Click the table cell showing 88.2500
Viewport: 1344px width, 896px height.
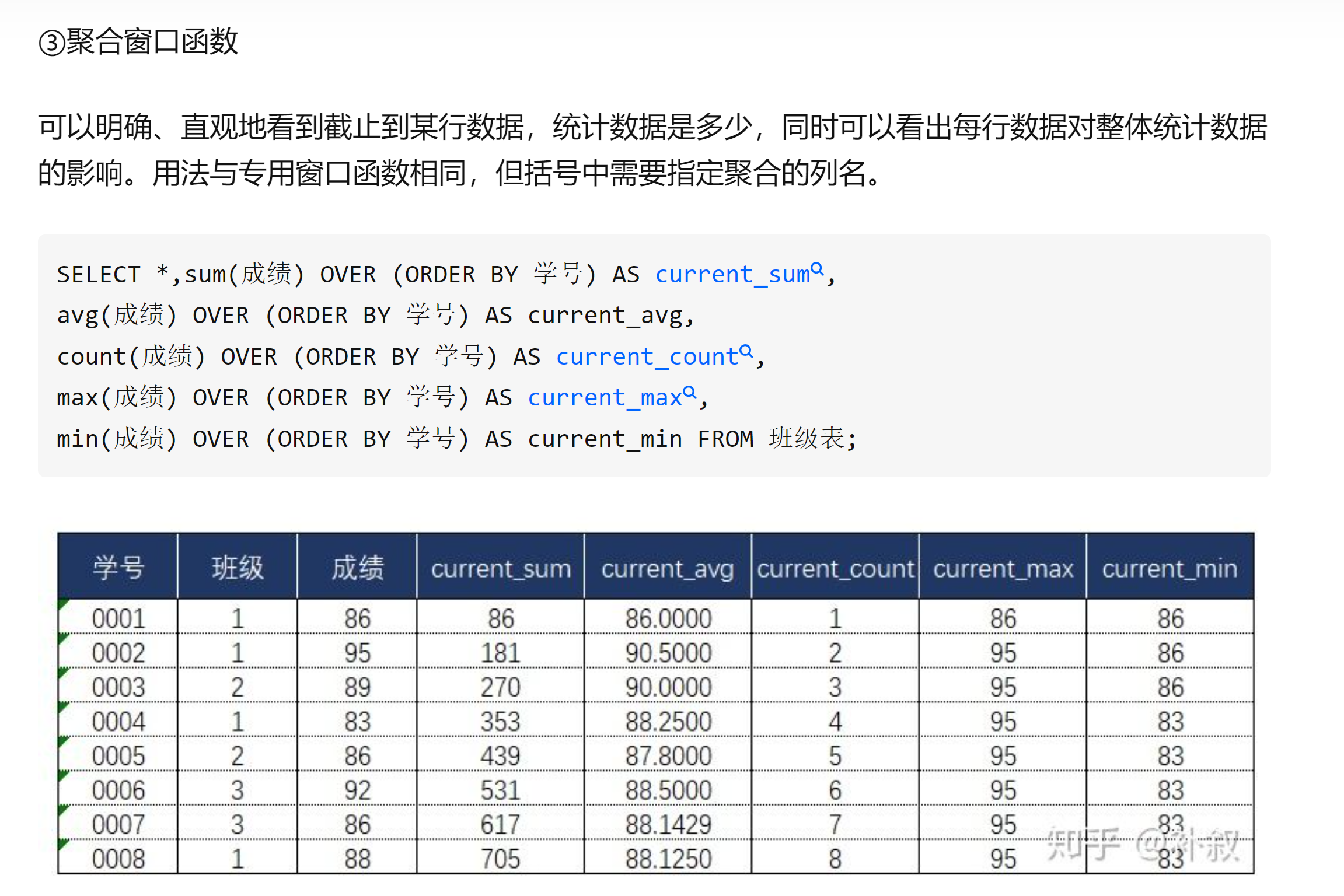(668, 722)
